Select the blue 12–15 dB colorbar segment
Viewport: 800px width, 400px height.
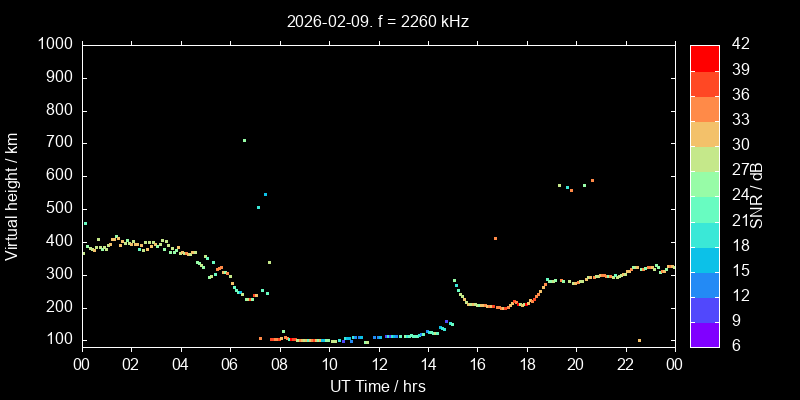click(704, 284)
